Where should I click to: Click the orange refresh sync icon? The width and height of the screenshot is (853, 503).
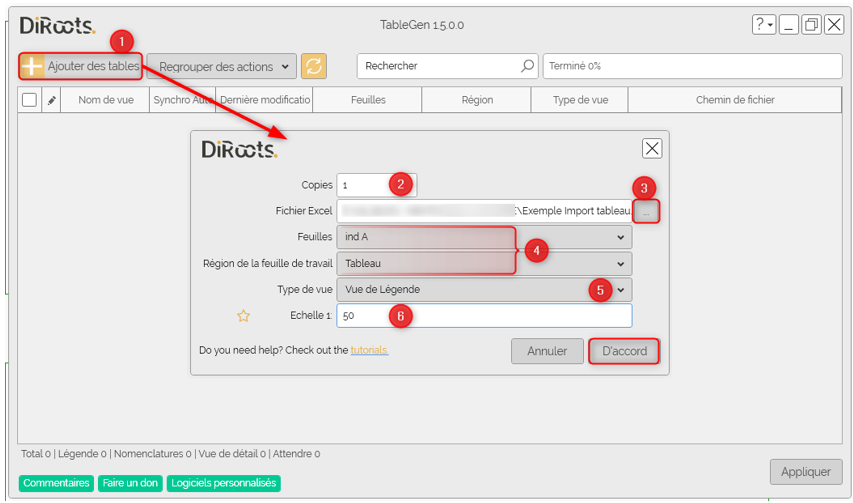[314, 67]
